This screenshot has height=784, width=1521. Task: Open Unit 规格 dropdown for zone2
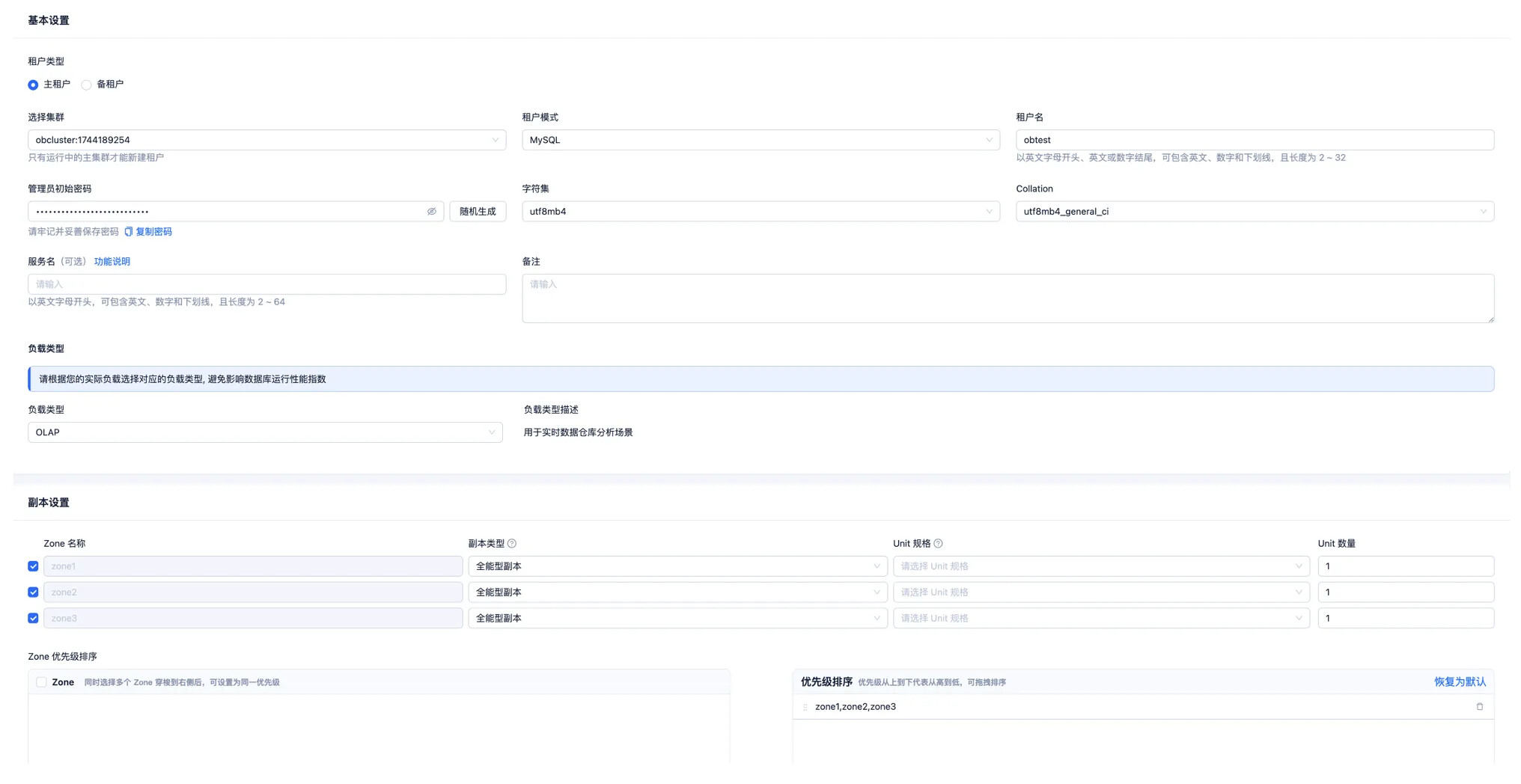tap(1100, 592)
